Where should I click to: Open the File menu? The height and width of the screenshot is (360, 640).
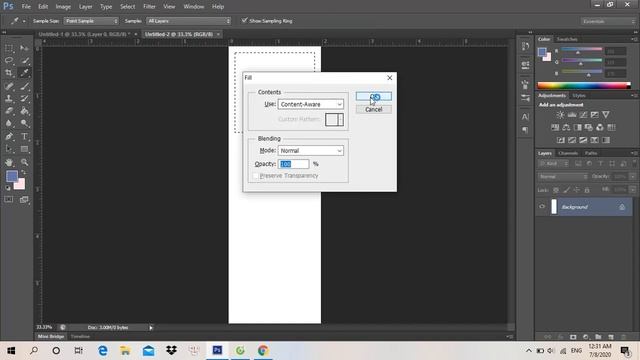[x=26, y=7]
